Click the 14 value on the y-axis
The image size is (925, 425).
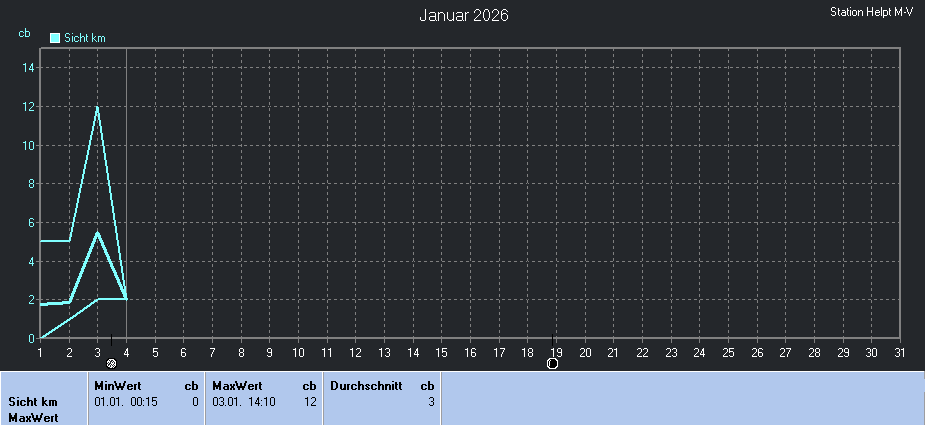pos(29,68)
